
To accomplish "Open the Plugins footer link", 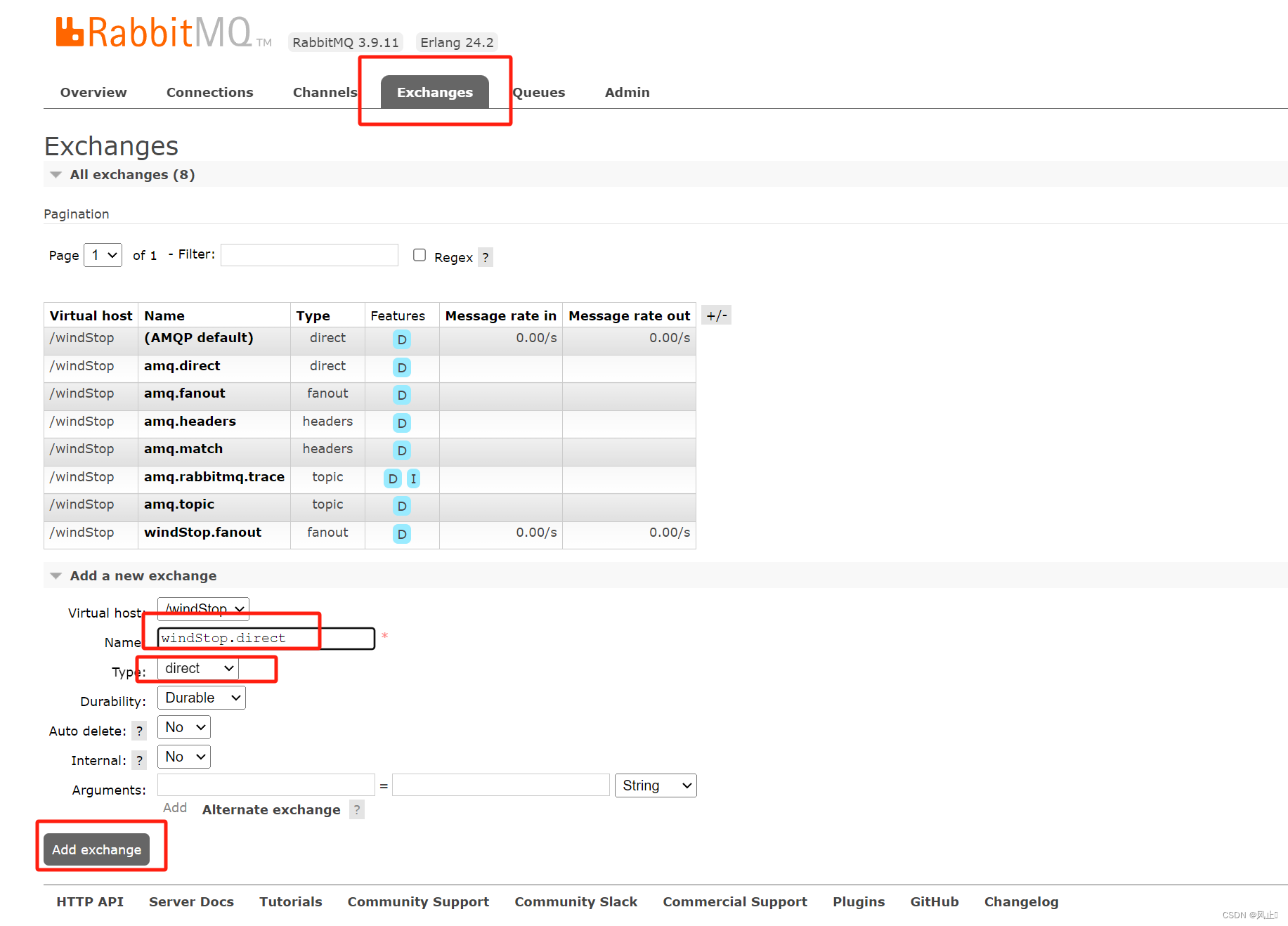I will coord(859,901).
